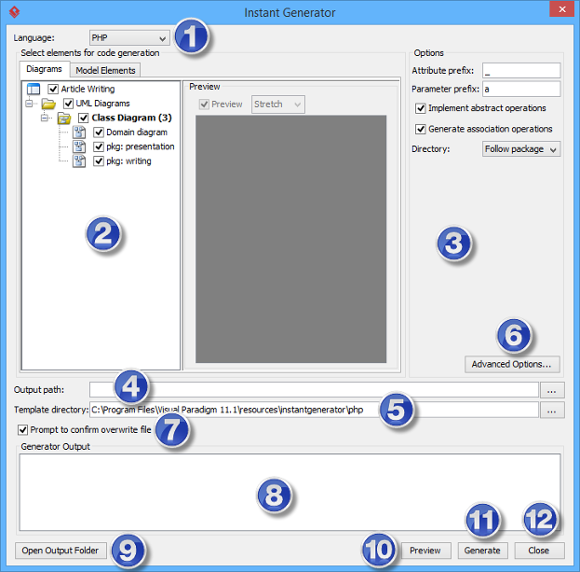Click the Template directory text field
The width and height of the screenshot is (580, 572).
[314, 410]
